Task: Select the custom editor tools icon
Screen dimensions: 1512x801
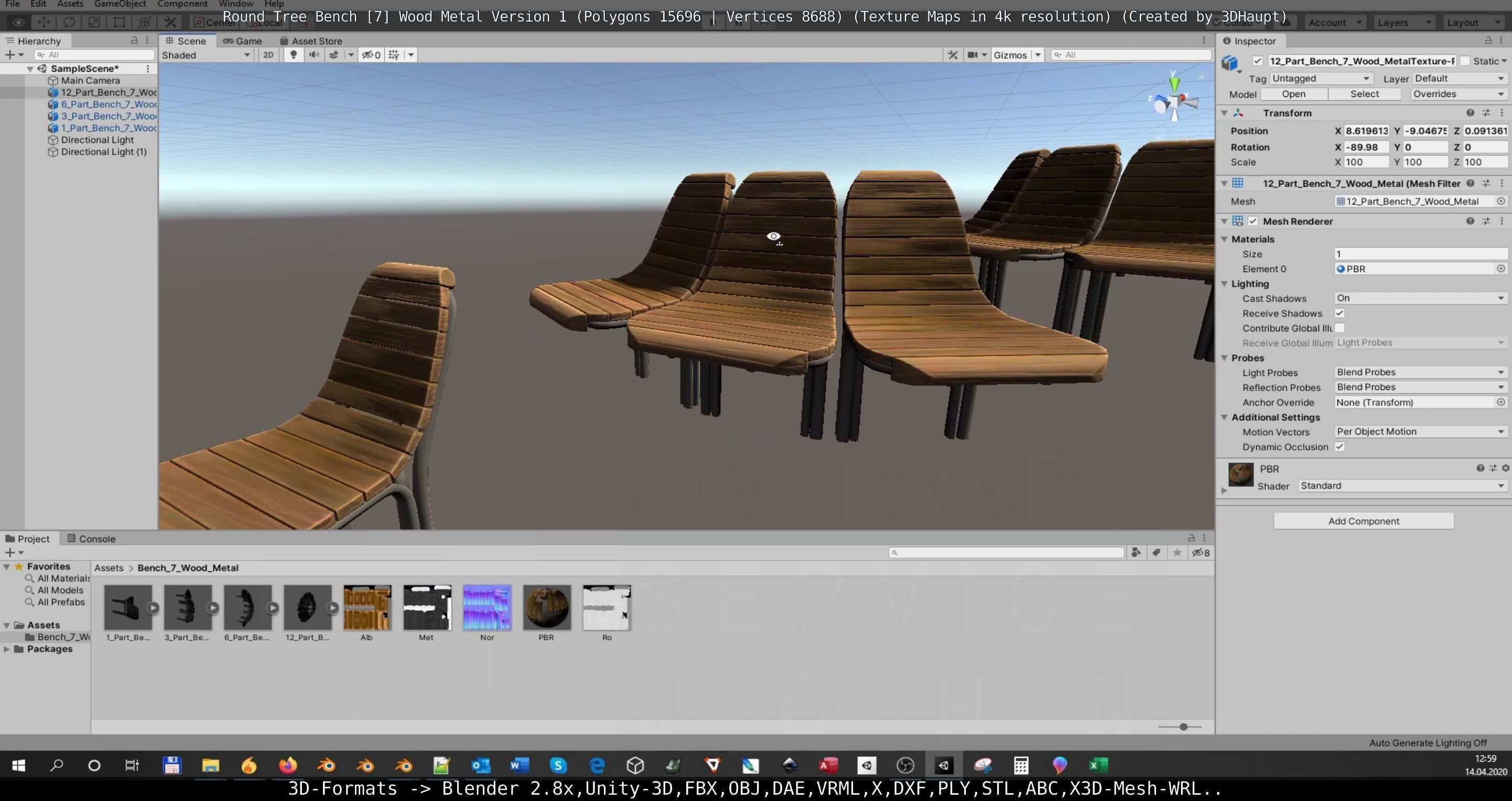Action: click(x=170, y=23)
